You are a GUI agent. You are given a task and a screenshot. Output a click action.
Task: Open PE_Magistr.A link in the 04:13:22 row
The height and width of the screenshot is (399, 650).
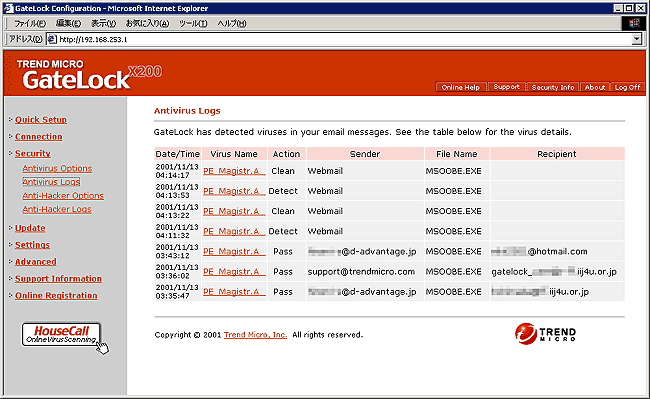pyautogui.click(x=234, y=211)
